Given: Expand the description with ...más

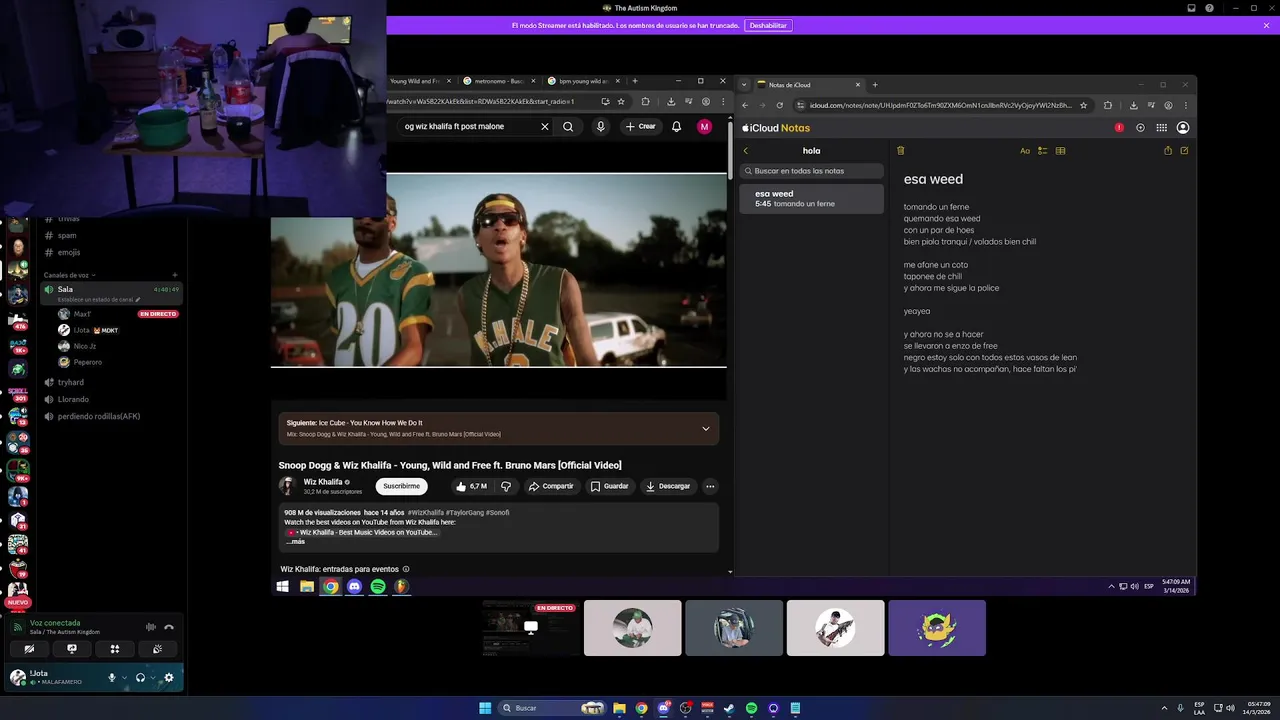Looking at the screenshot, I should pyautogui.click(x=296, y=541).
